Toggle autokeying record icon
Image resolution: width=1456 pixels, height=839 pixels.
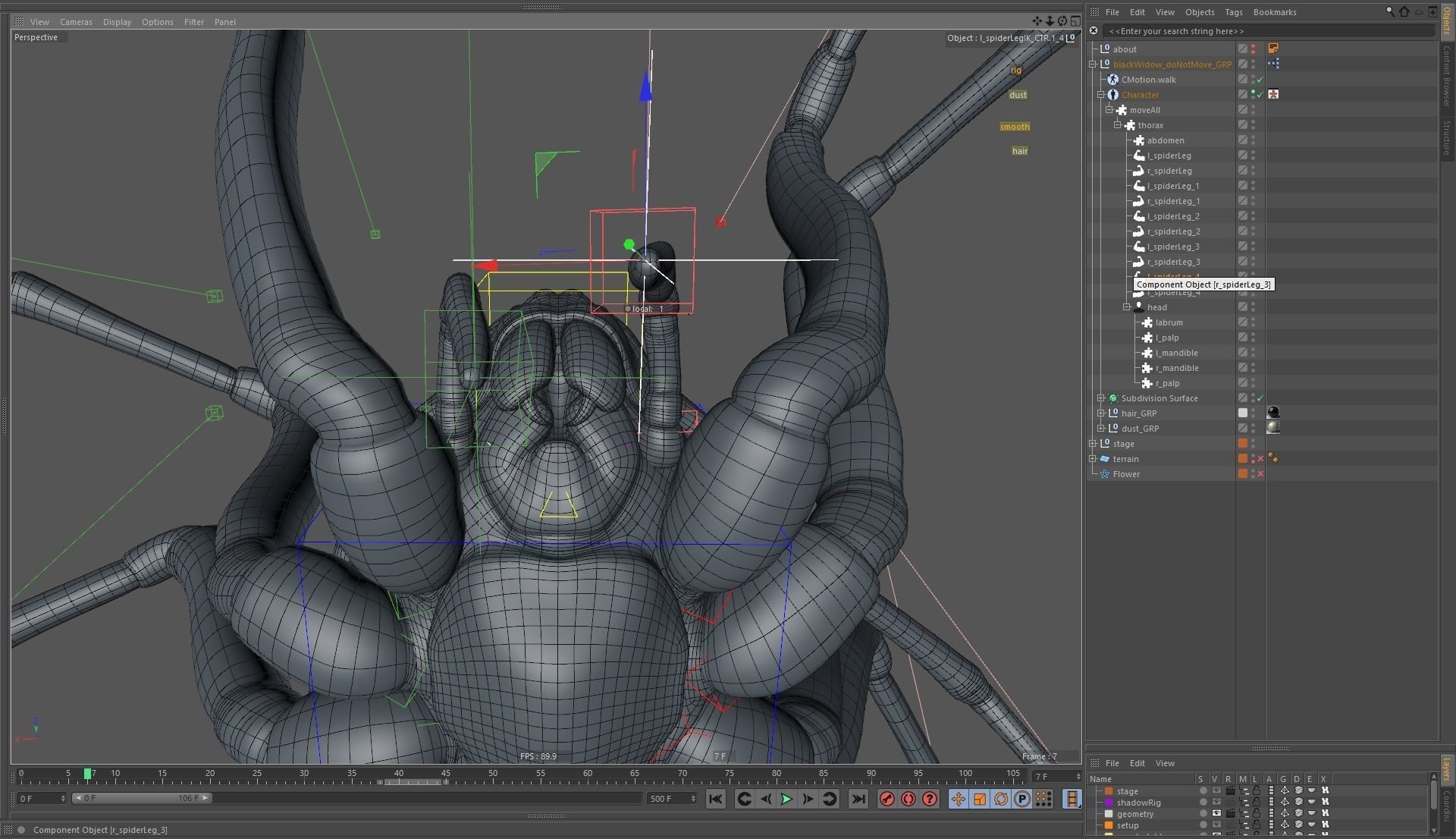point(908,799)
